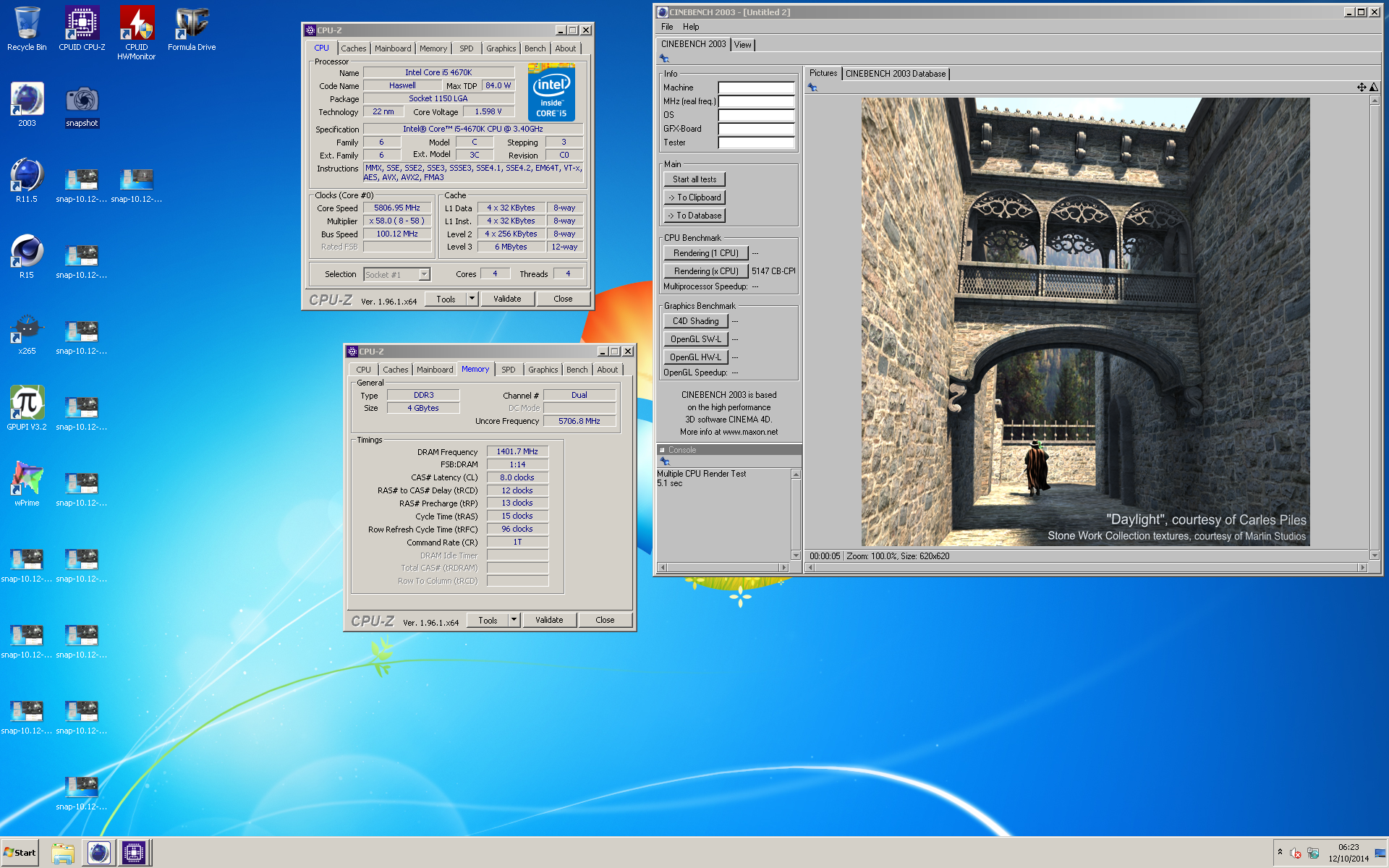Image resolution: width=1389 pixels, height=868 pixels.
Task: Open CINEBENCH 2003 Database tab
Action: coord(896,74)
